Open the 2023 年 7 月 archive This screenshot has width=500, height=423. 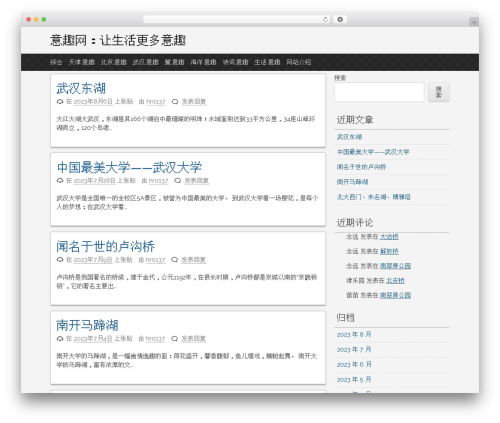pyautogui.click(x=354, y=349)
